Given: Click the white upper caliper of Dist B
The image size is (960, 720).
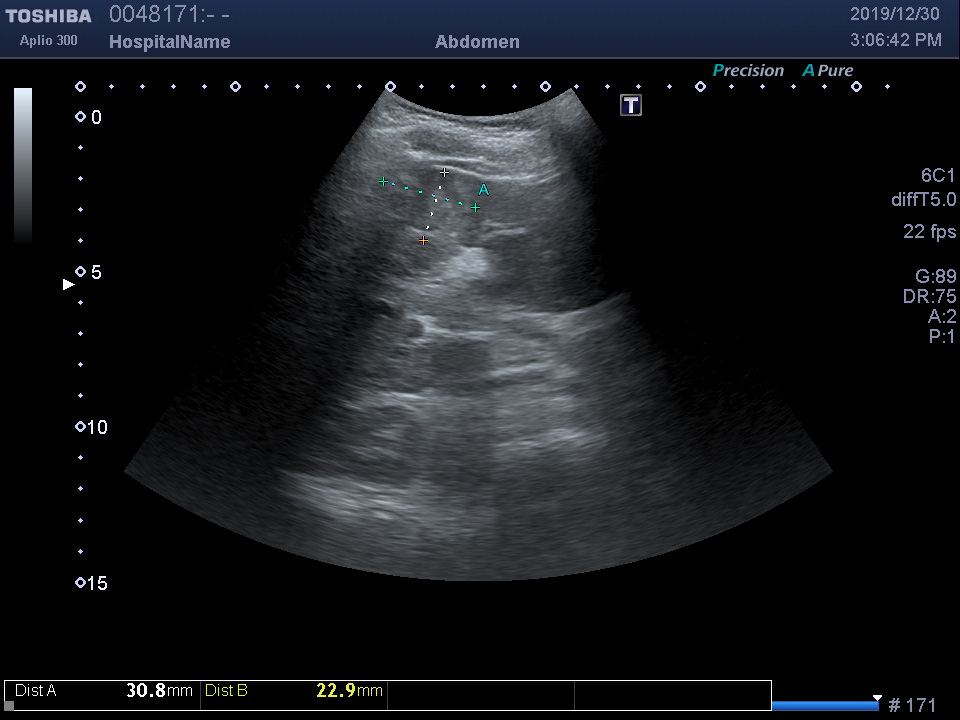Looking at the screenshot, I should coord(445,173).
